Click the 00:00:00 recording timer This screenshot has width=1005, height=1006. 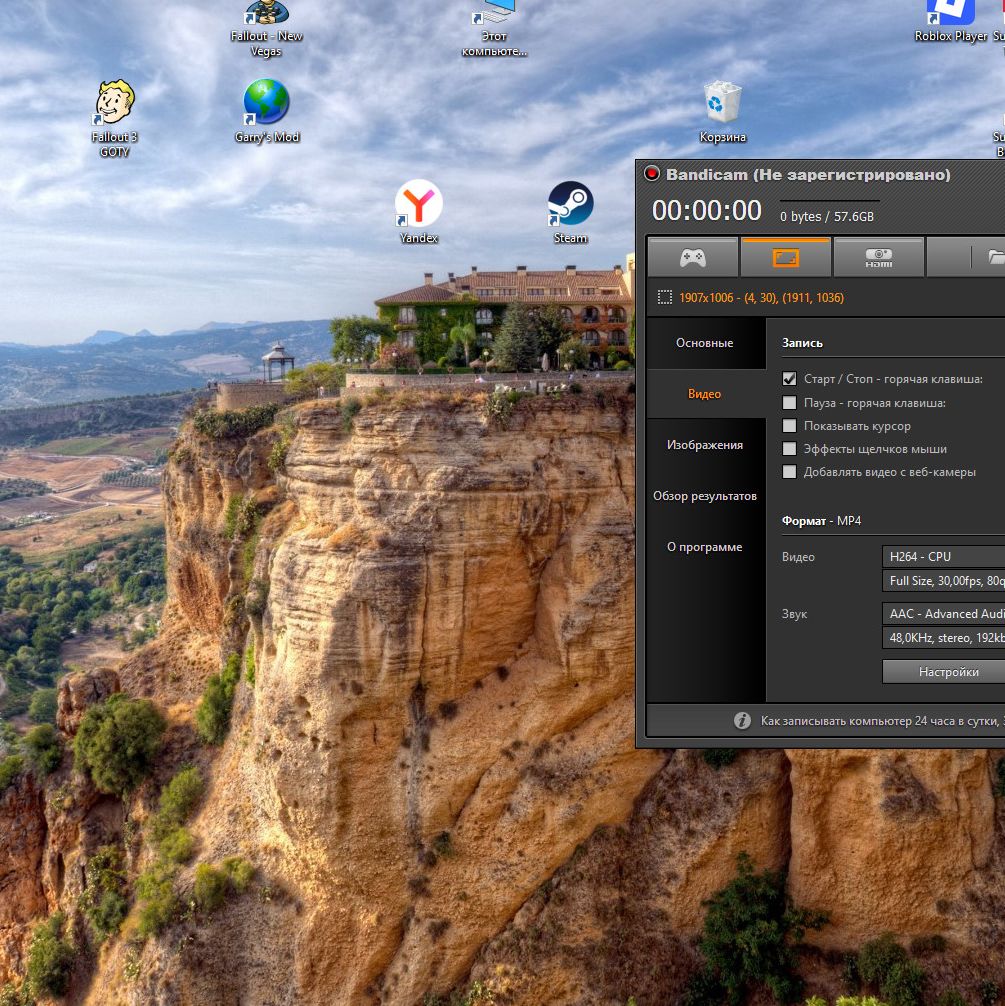tap(707, 210)
